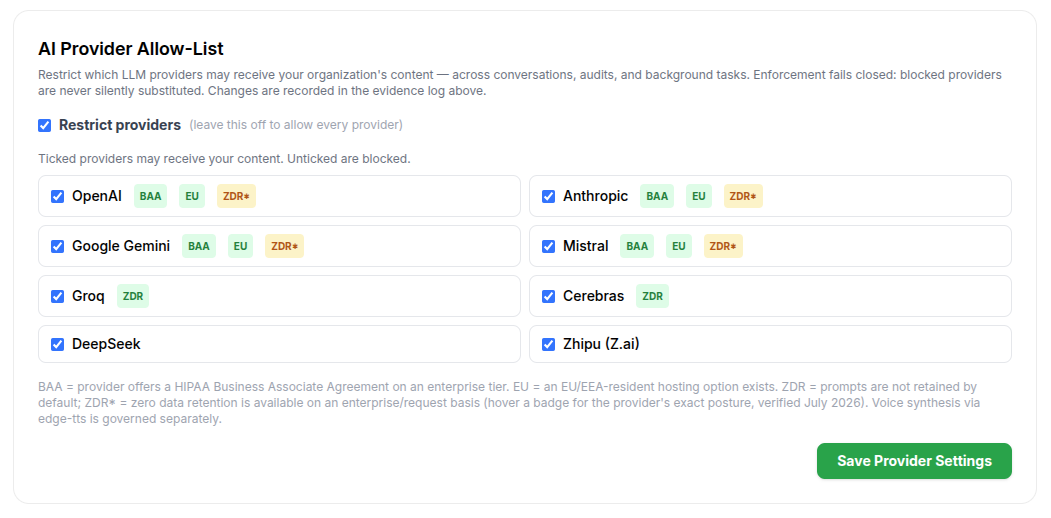Click the EU badge next to Anthropic

[699, 196]
